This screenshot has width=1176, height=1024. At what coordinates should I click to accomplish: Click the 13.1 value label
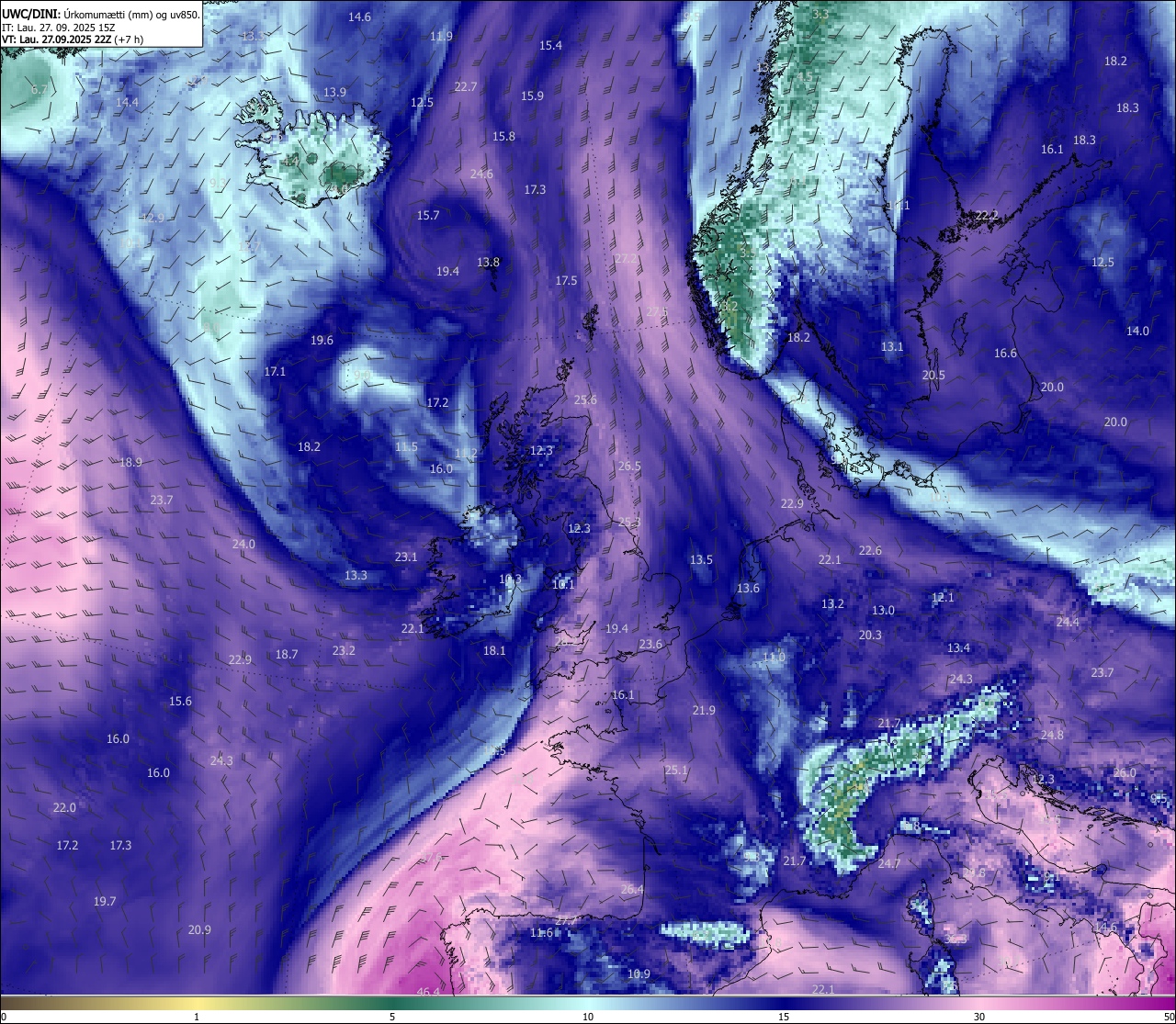pos(892,347)
